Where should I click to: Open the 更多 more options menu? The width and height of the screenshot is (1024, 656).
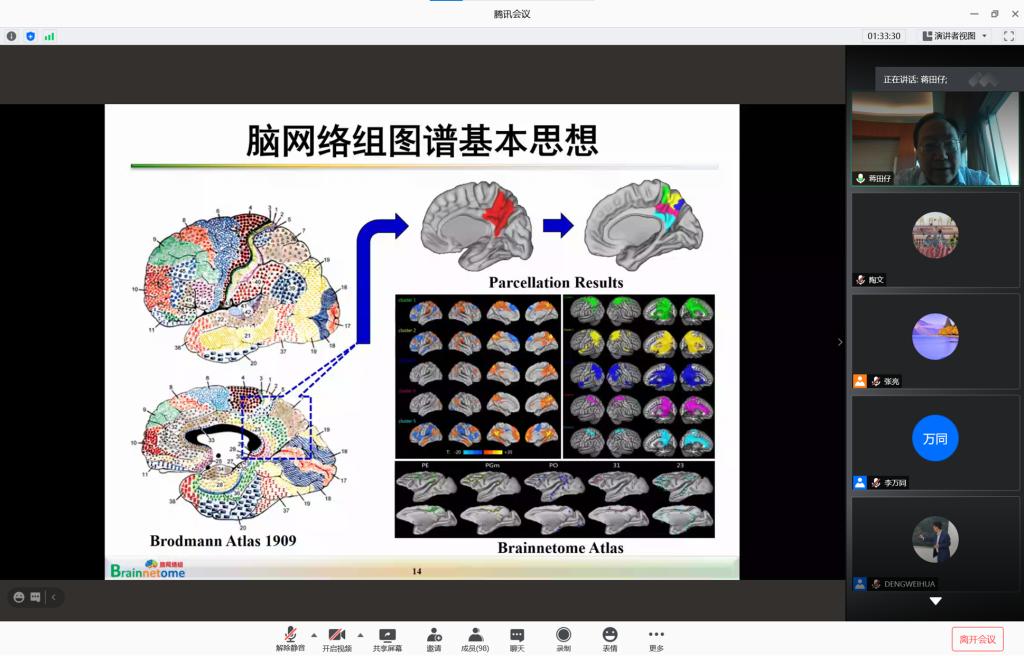click(656, 638)
